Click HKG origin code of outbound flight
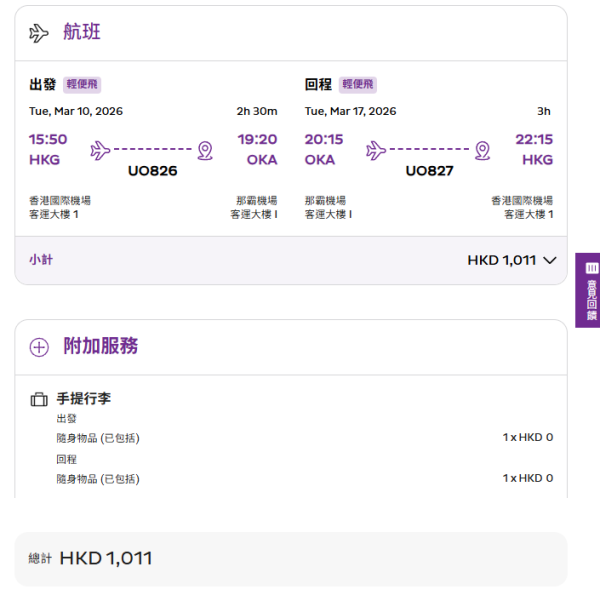This screenshot has height=601, width=600. (x=44, y=159)
